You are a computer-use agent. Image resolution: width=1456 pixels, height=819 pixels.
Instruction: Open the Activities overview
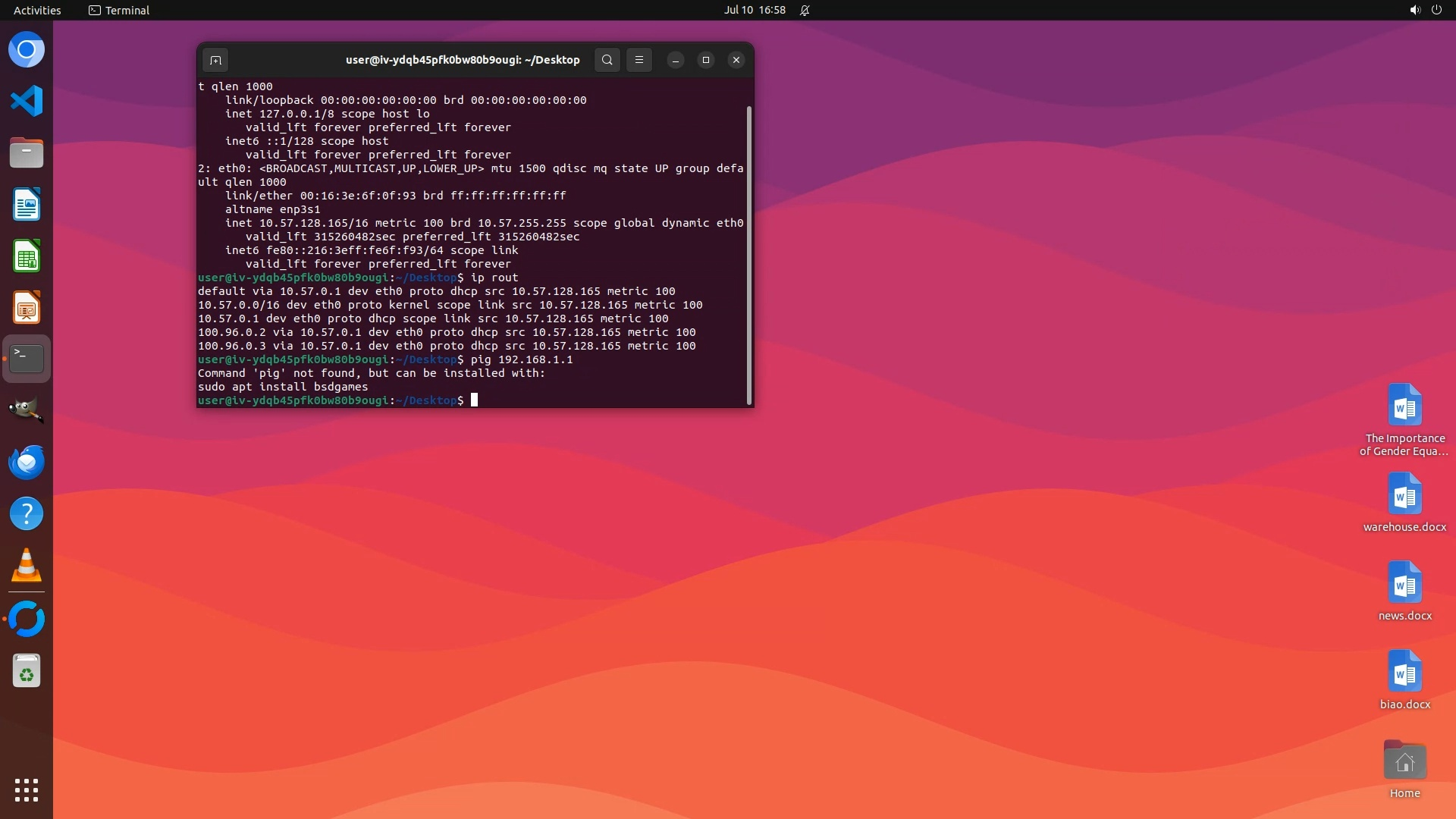(37, 10)
